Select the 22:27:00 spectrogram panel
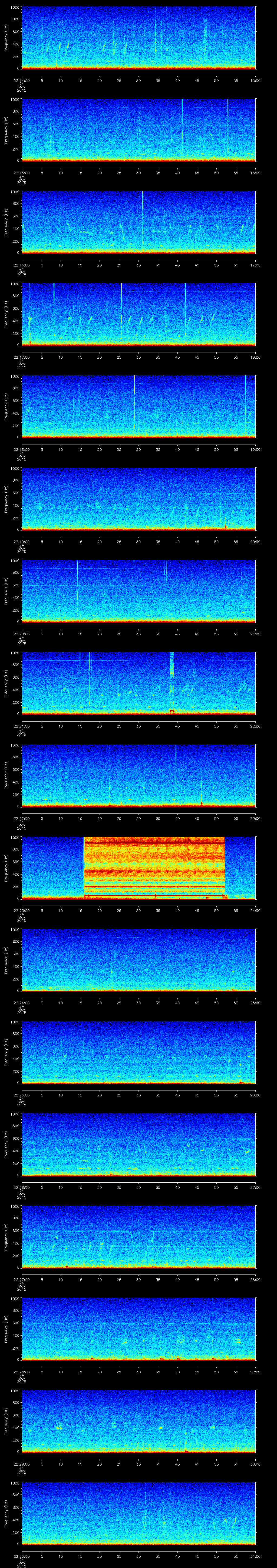 click(x=138, y=1236)
